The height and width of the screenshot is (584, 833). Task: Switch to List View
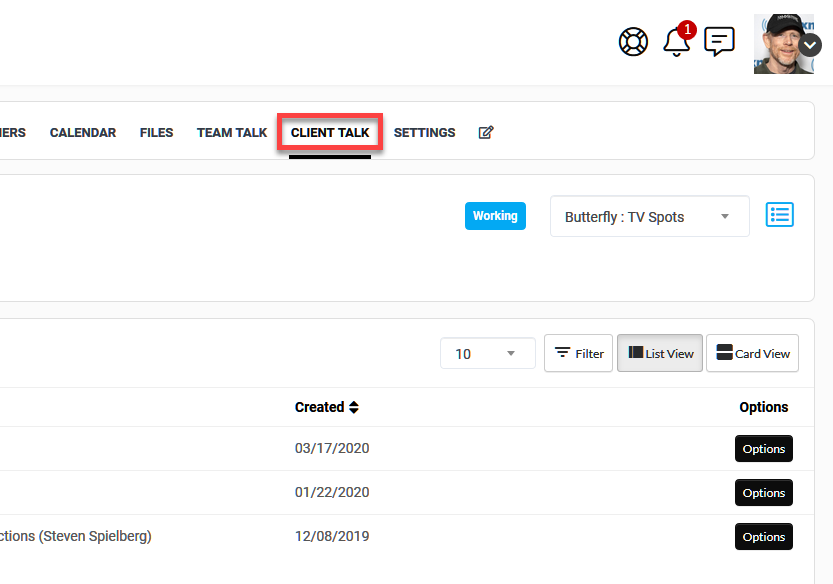tap(660, 353)
